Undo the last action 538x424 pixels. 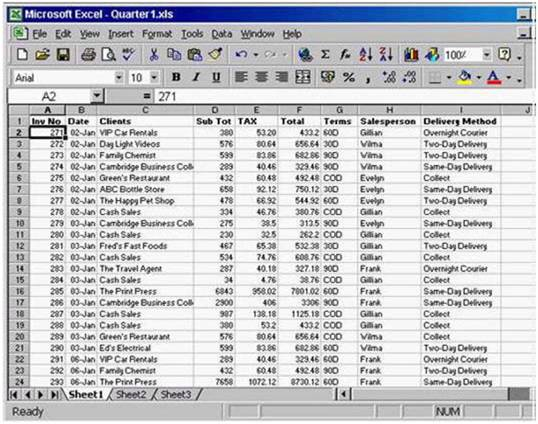click(x=241, y=55)
